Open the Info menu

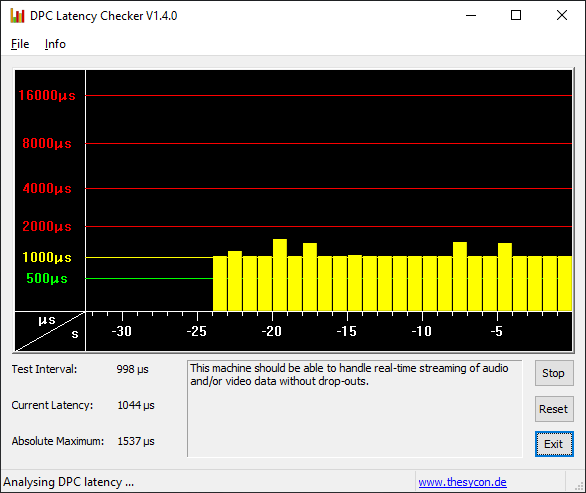click(x=55, y=44)
